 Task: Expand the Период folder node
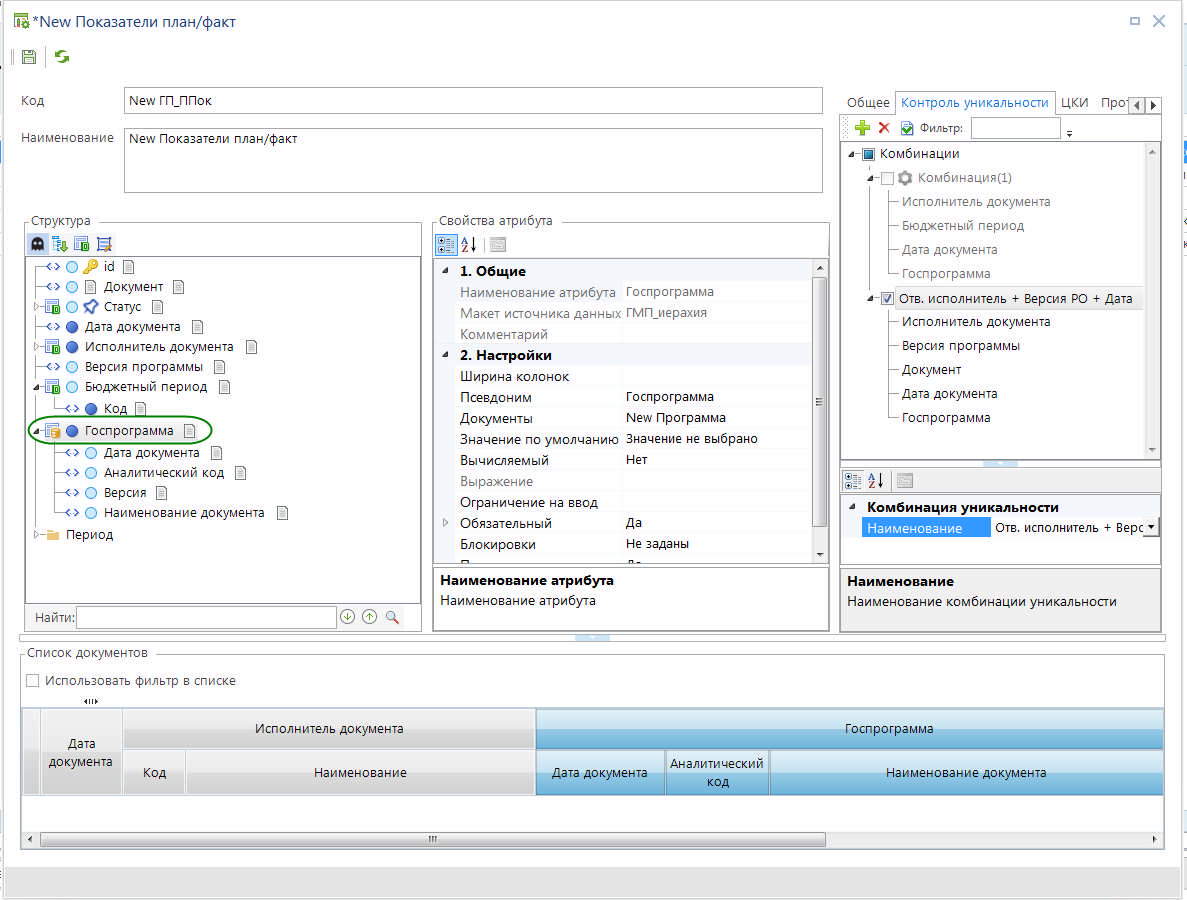(x=37, y=535)
